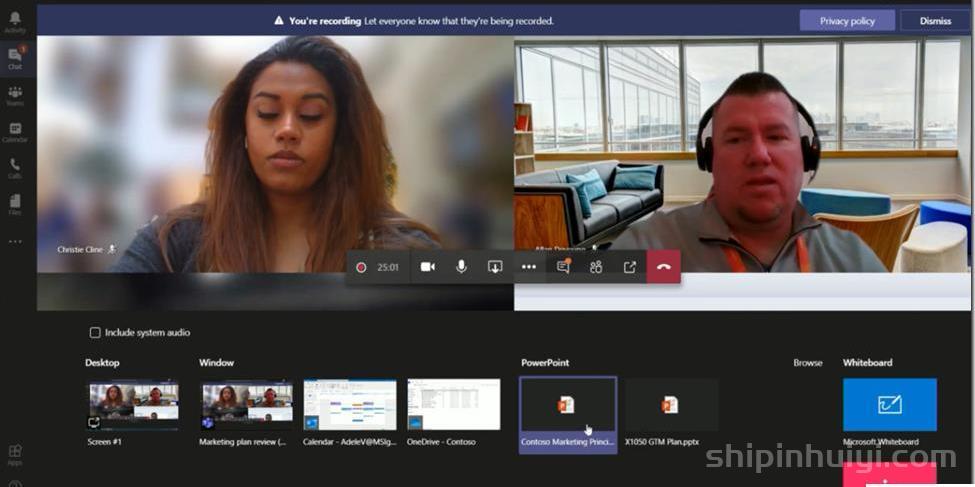The height and width of the screenshot is (487, 975).
Task: Open More actions in the call toolbar
Action: coord(529,267)
